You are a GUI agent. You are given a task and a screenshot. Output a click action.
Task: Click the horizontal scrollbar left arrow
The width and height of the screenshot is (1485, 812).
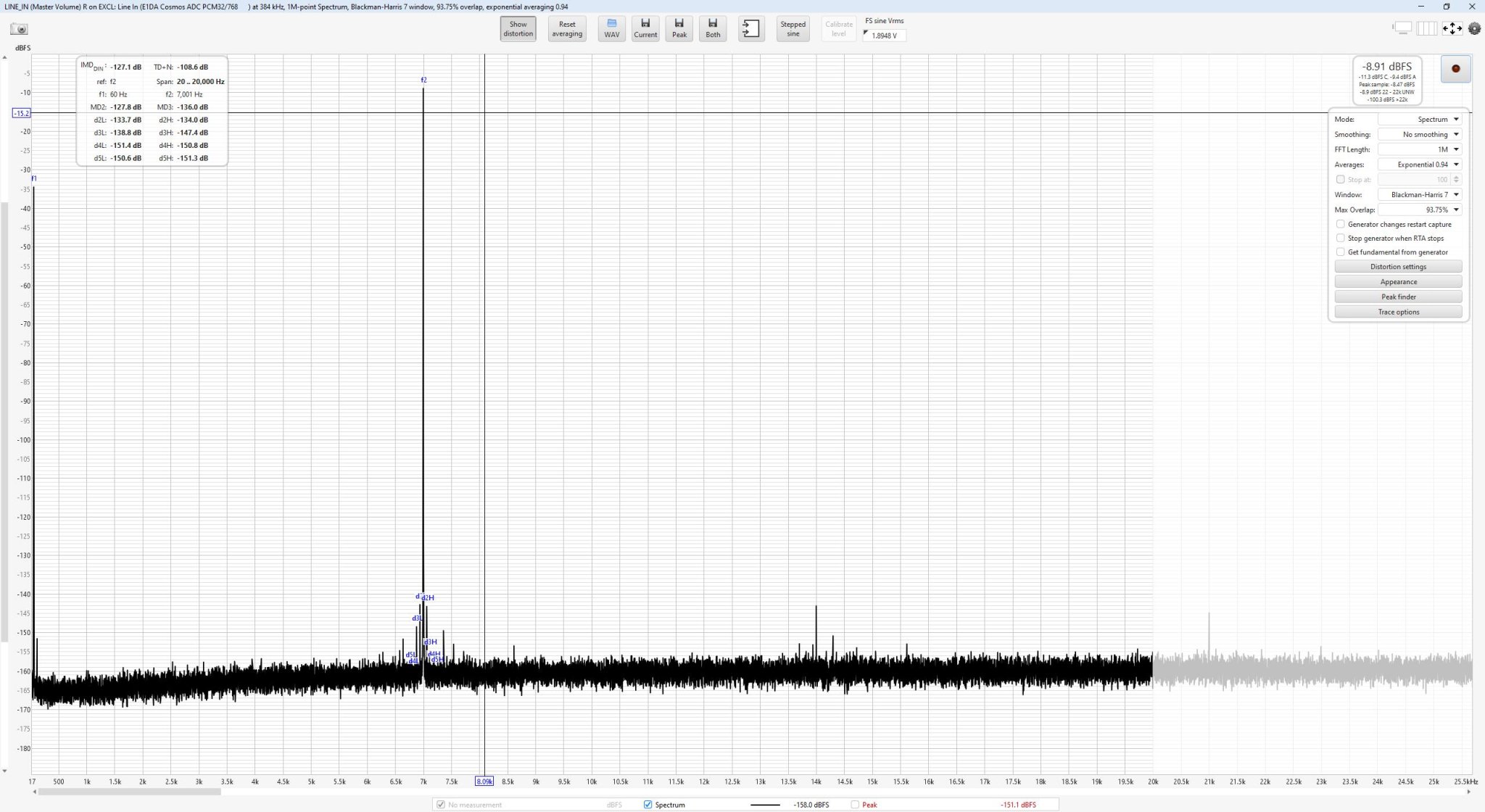click(x=33, y=792)
